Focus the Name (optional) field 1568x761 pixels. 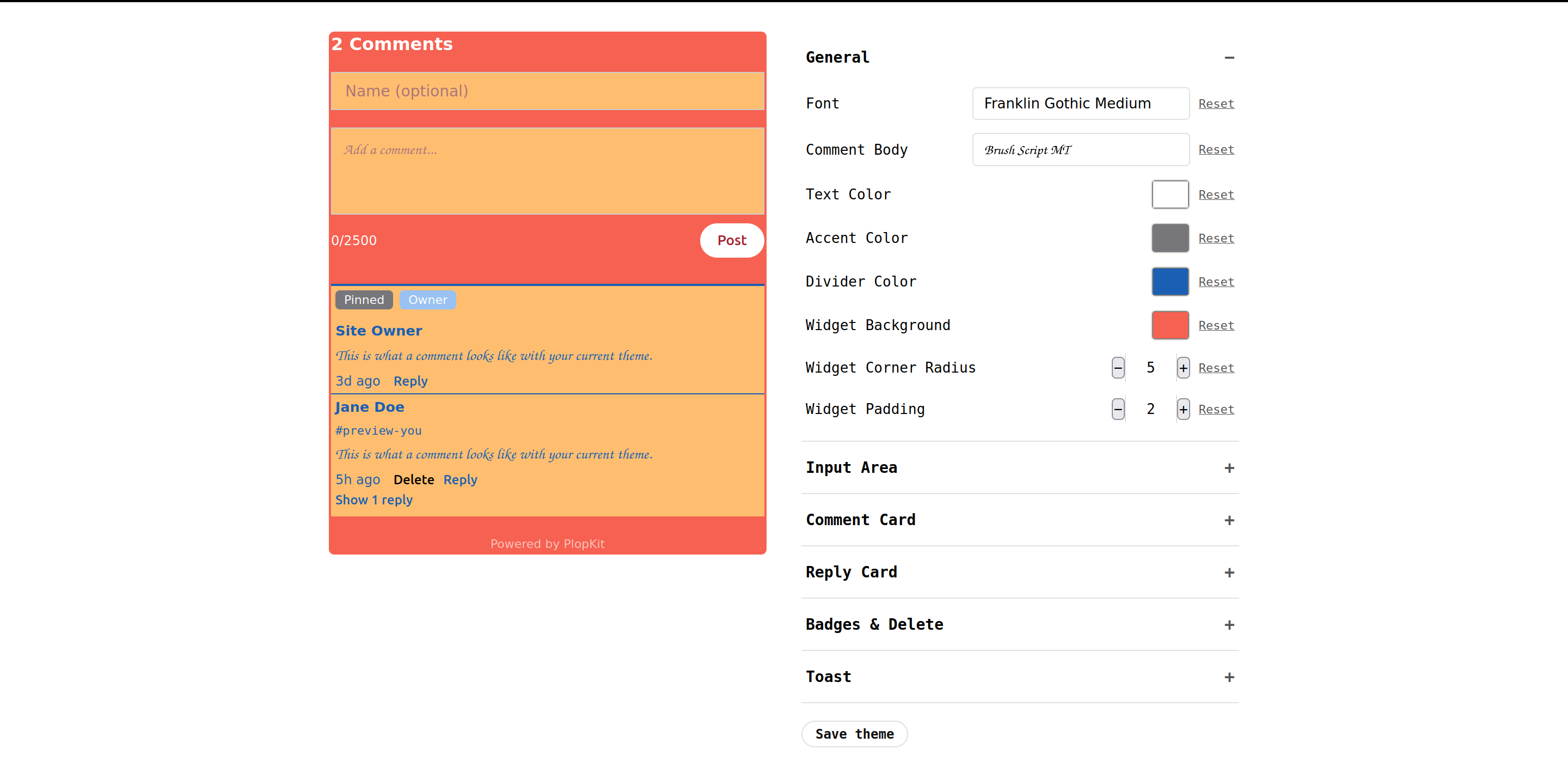(x=547, y=92)
